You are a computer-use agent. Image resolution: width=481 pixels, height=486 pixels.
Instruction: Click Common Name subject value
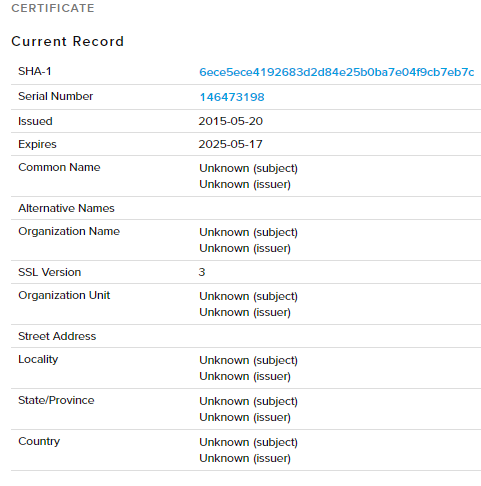click(248, 168)
